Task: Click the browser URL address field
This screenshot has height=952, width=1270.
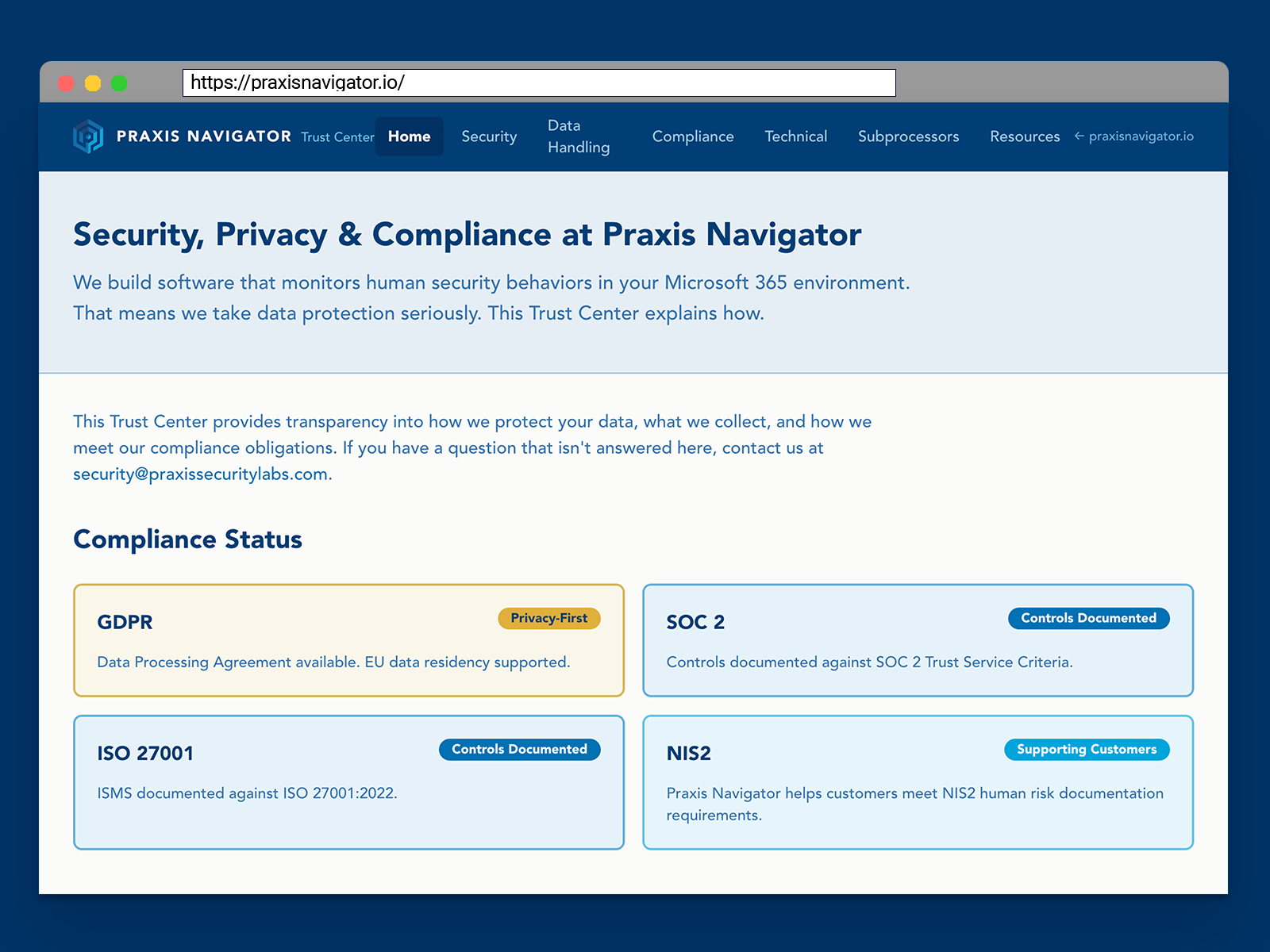Action: tap(539, 83)
